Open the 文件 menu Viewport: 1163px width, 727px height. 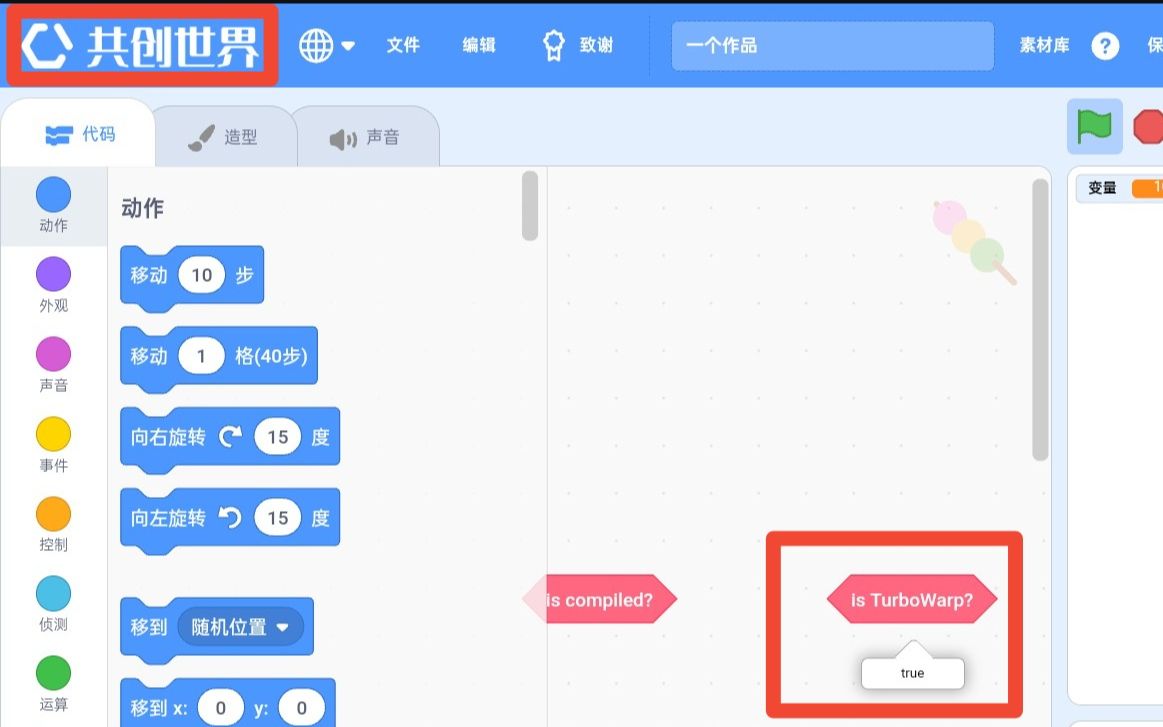(x=403, y=45)
